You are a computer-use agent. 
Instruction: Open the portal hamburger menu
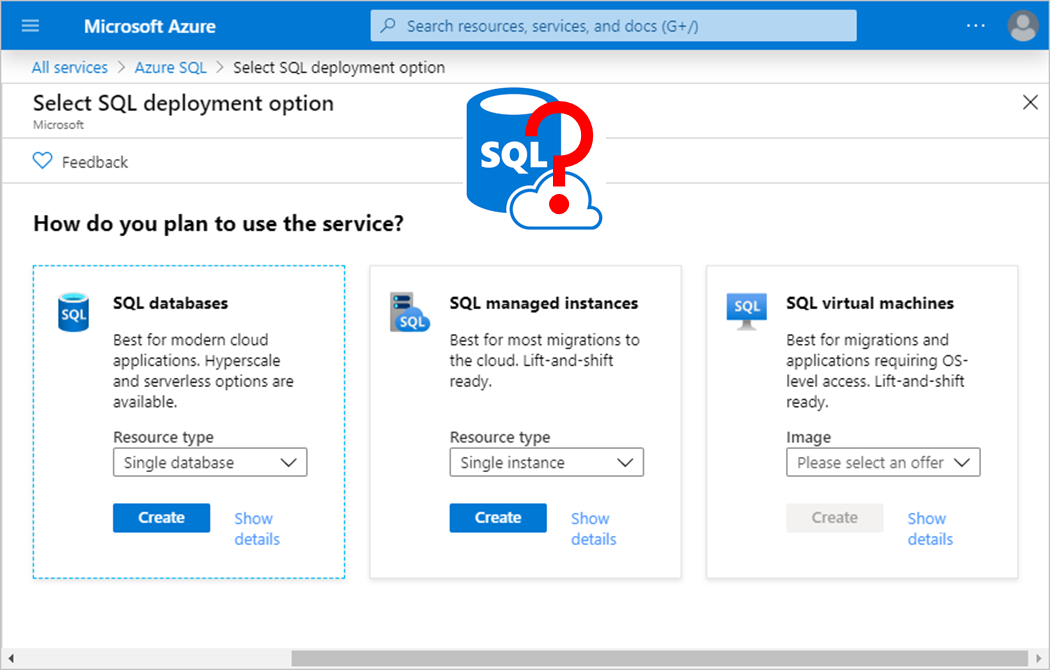[x=30, y=25]
